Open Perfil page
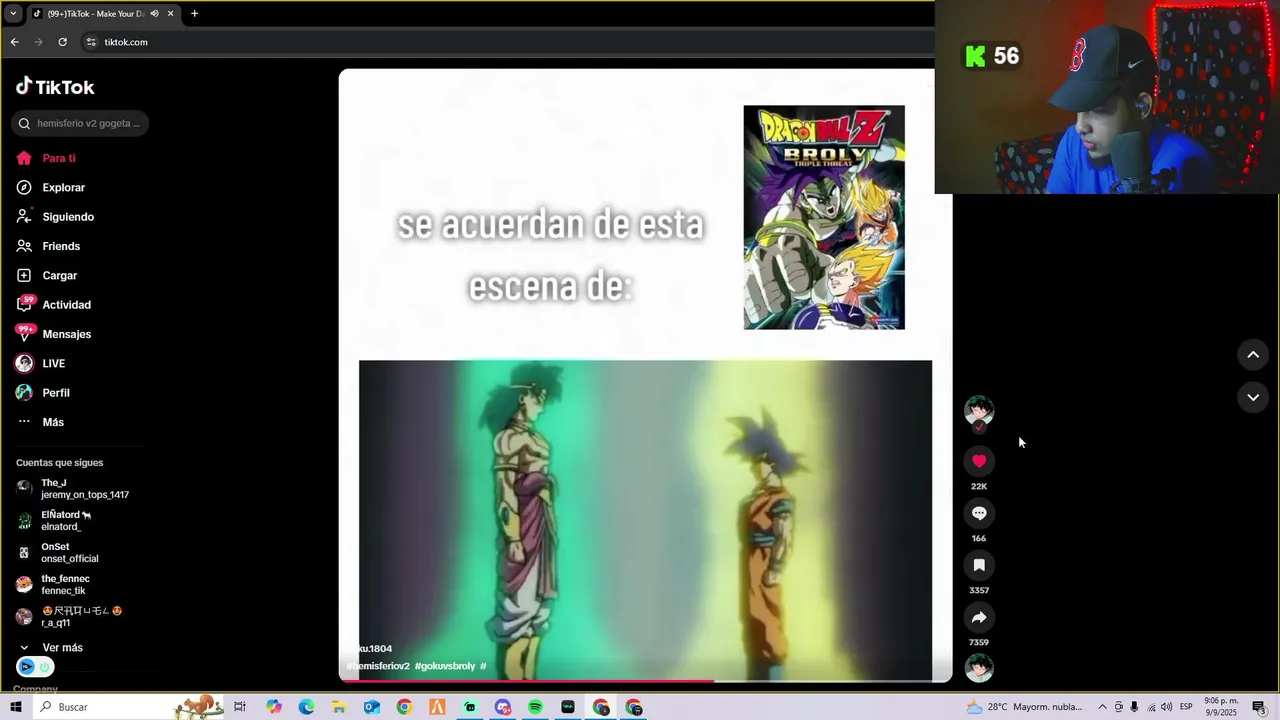The height and width of the screenshot is (720, 1280). (x=43, y=393)
